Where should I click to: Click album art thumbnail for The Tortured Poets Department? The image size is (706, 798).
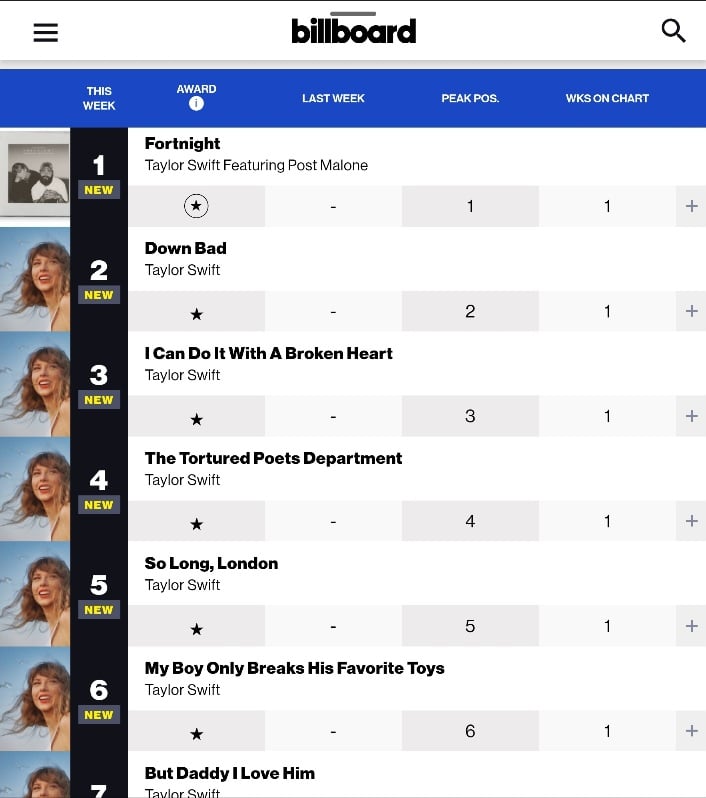[35, 489]
